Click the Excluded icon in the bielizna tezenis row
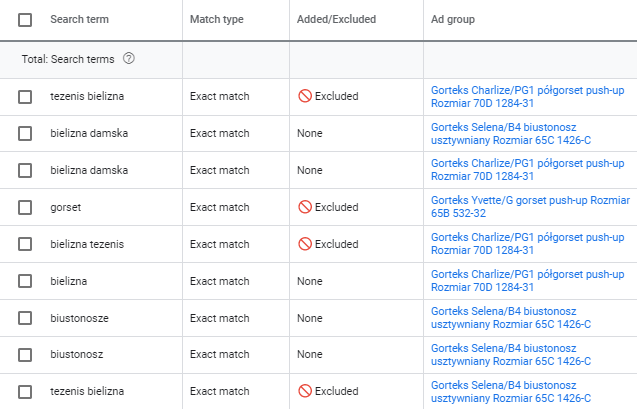This screenshot has width=637, height=409. 305,244
